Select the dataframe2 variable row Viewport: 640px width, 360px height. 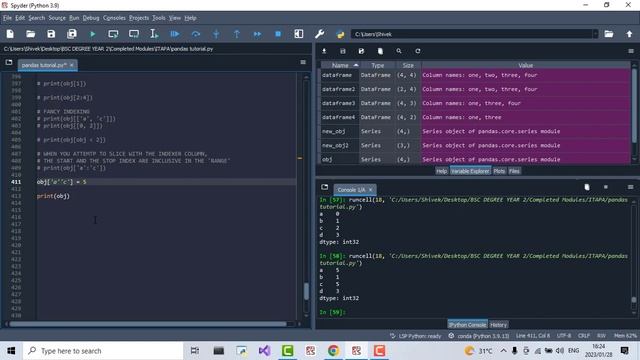pyautogui.click(x=475, y=89)
